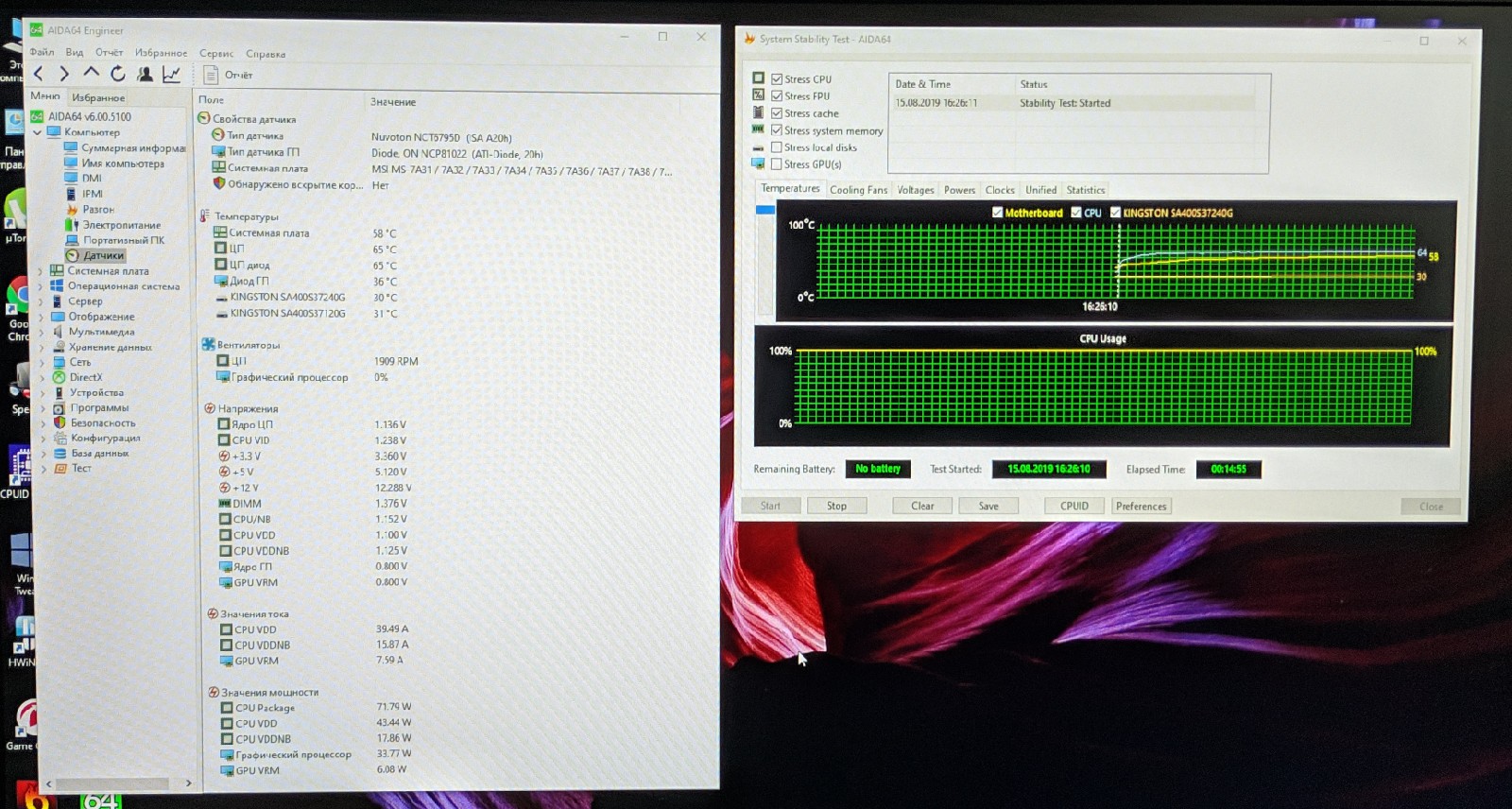Toggle the Stress FPU checkbox
1512x809 pixels.
tap(777, 96)
